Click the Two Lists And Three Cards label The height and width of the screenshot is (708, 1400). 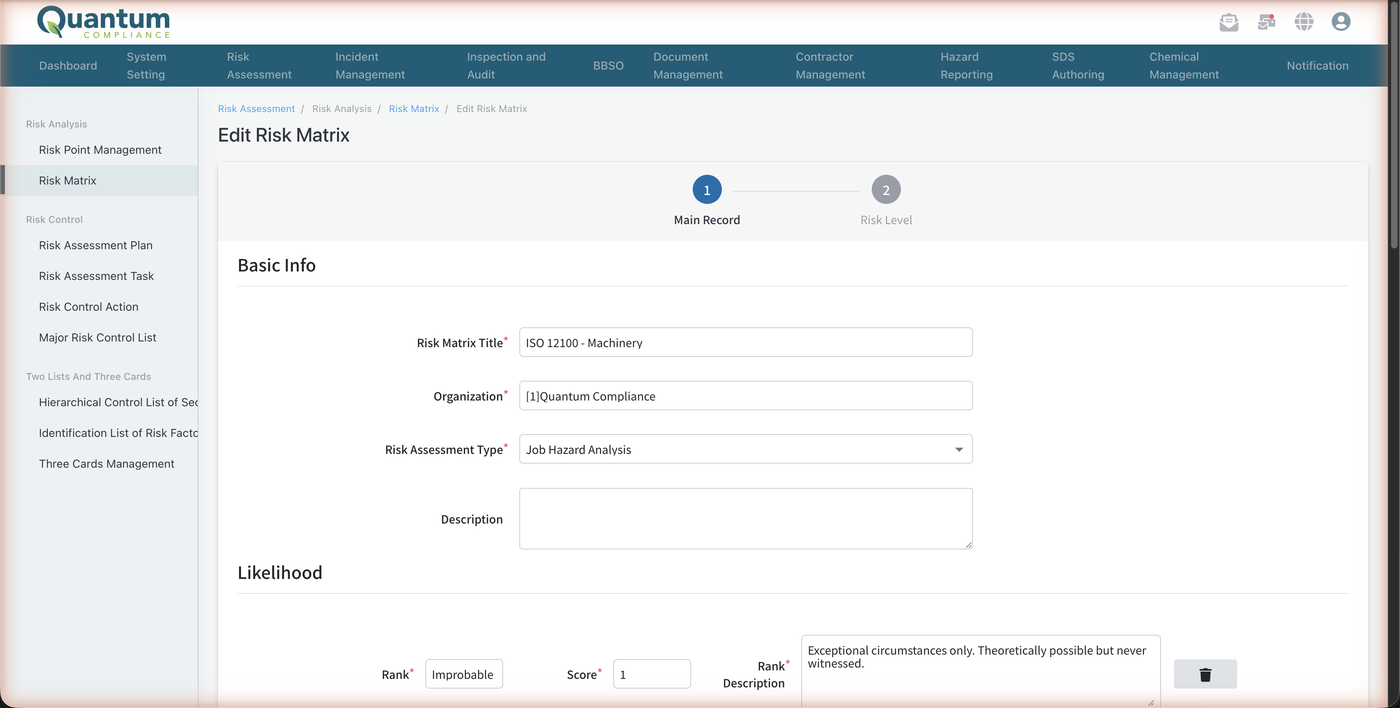[88, 376]
